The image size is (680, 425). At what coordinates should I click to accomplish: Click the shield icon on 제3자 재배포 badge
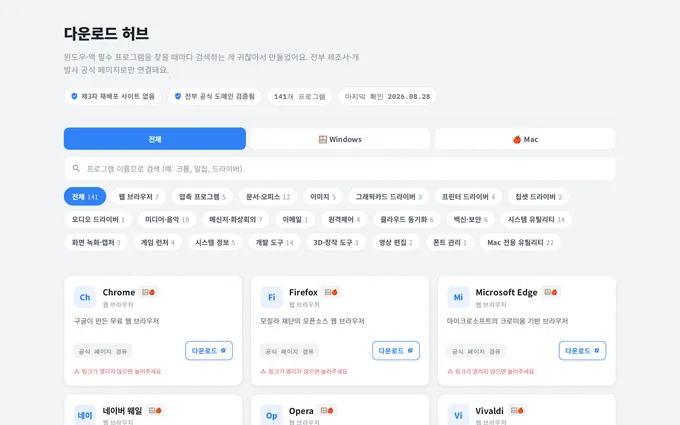coord(74,96)
